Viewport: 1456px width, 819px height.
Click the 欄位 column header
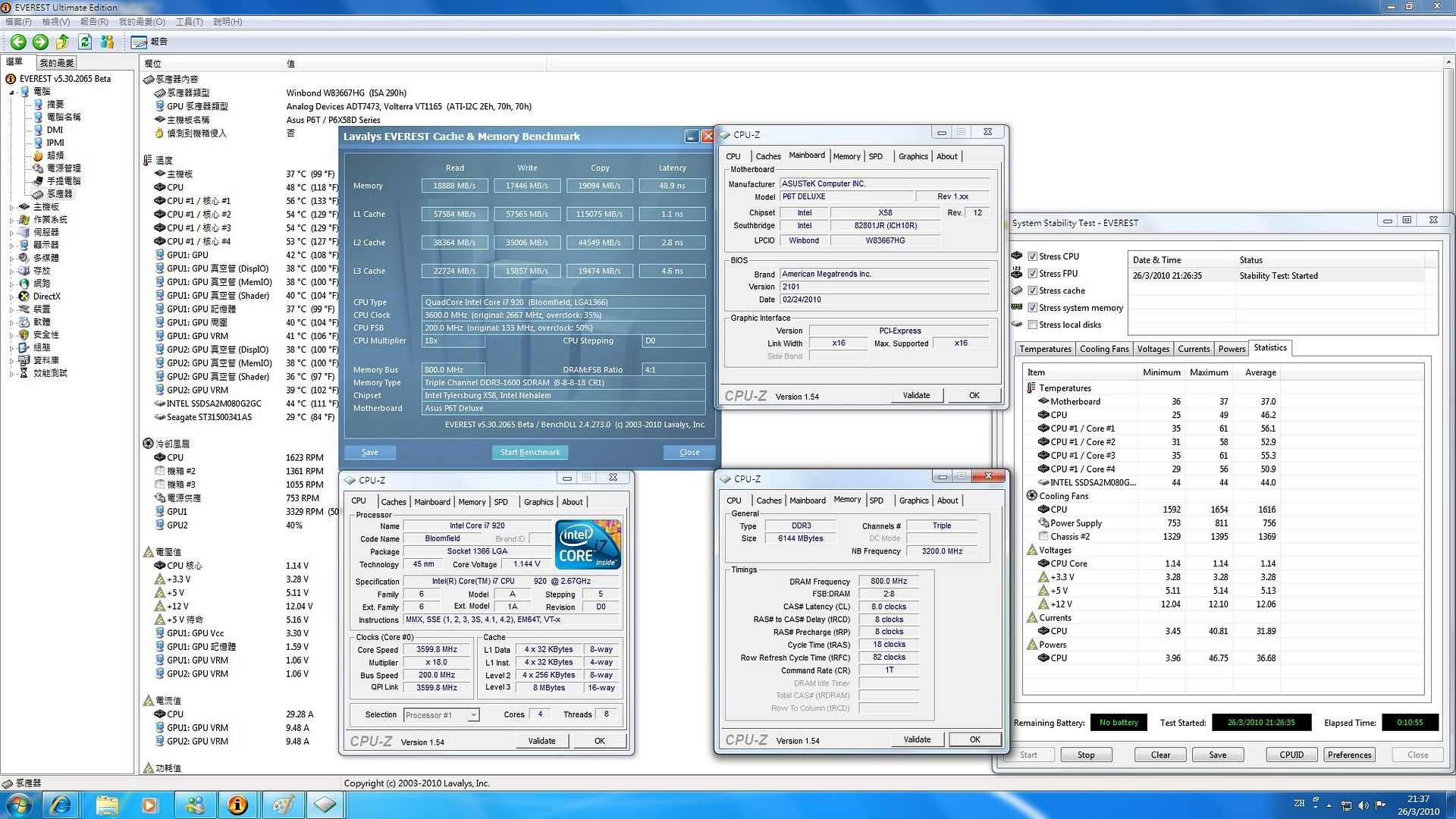coord(210,64)
